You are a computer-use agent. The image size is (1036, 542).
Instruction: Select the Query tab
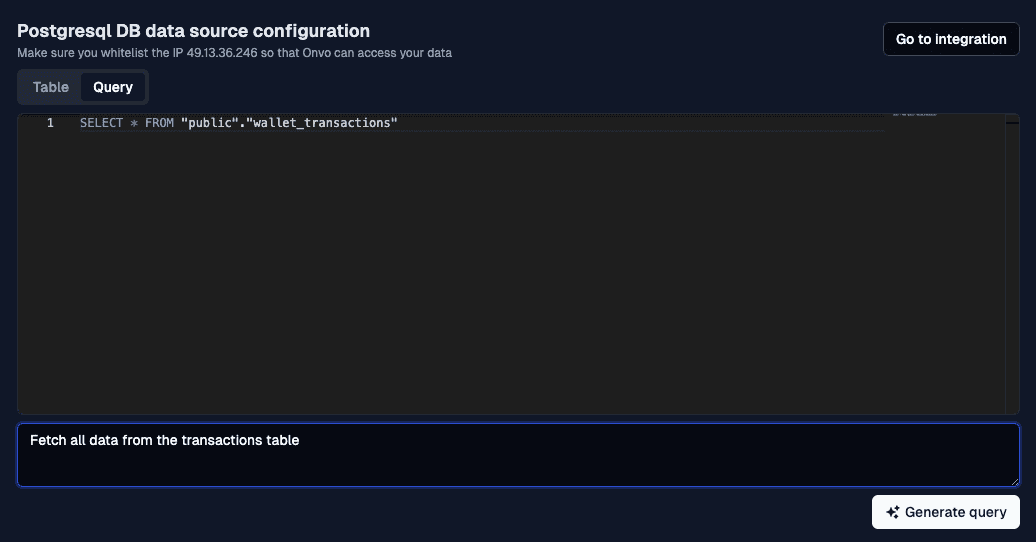[x=113, y=87]
